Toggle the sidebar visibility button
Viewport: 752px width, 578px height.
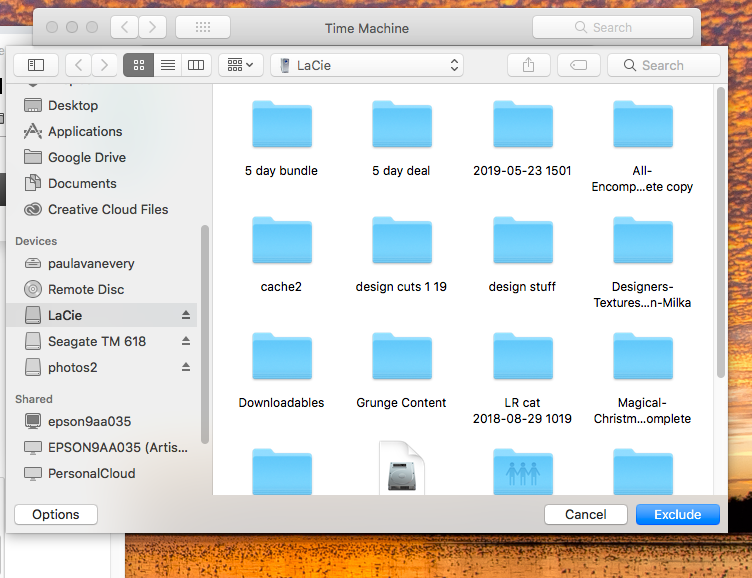pyautogui.click(x=36, y=65)
